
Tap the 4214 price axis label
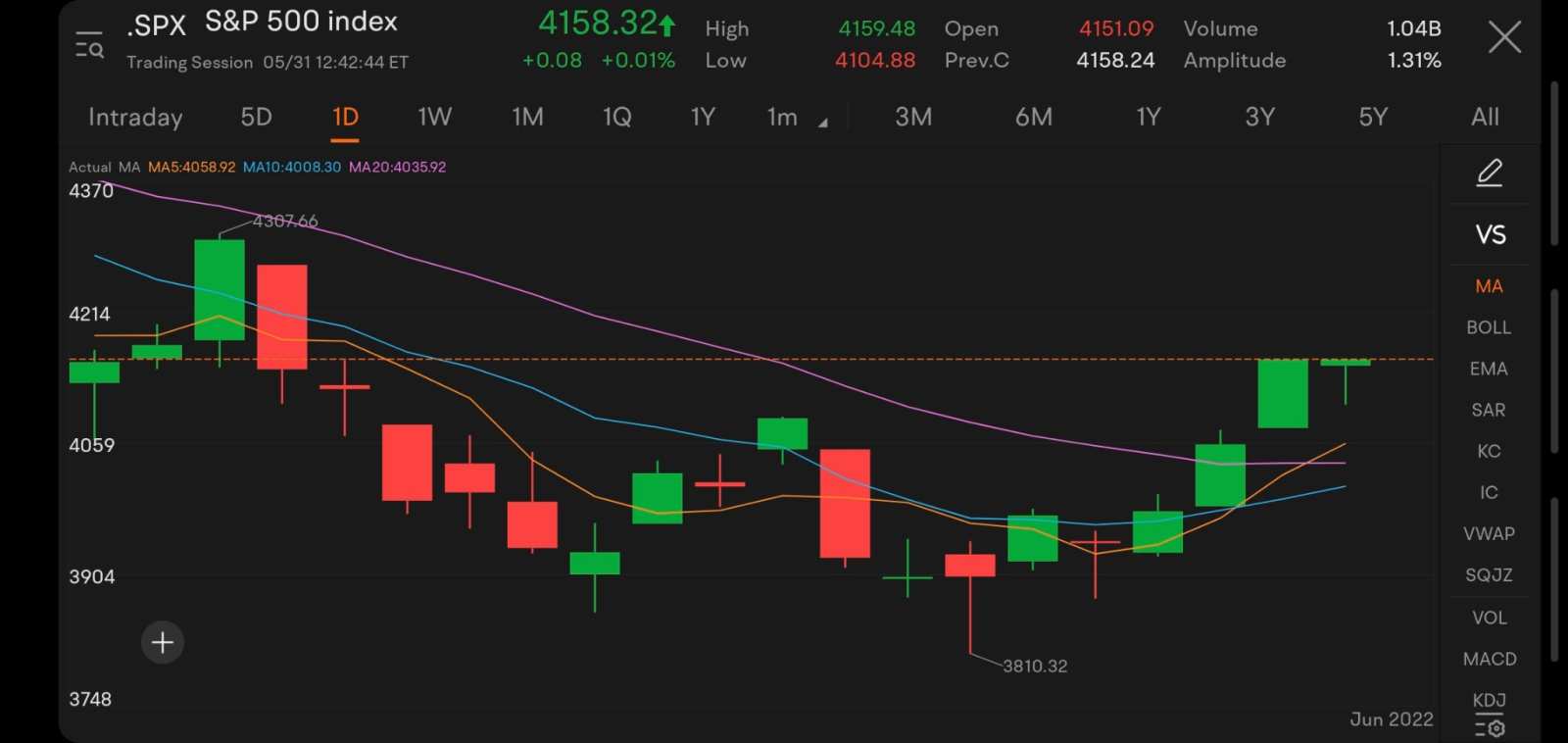point(89,315)
